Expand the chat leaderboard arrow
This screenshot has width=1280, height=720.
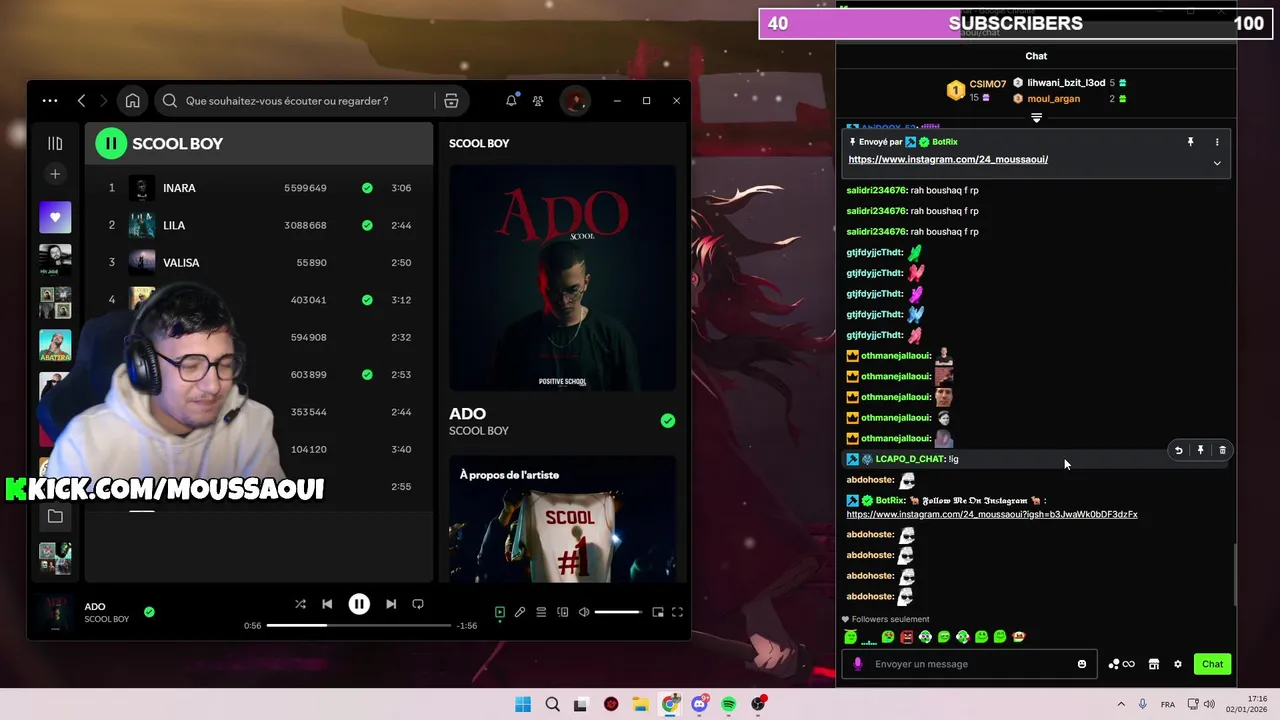click(1036, 118)
